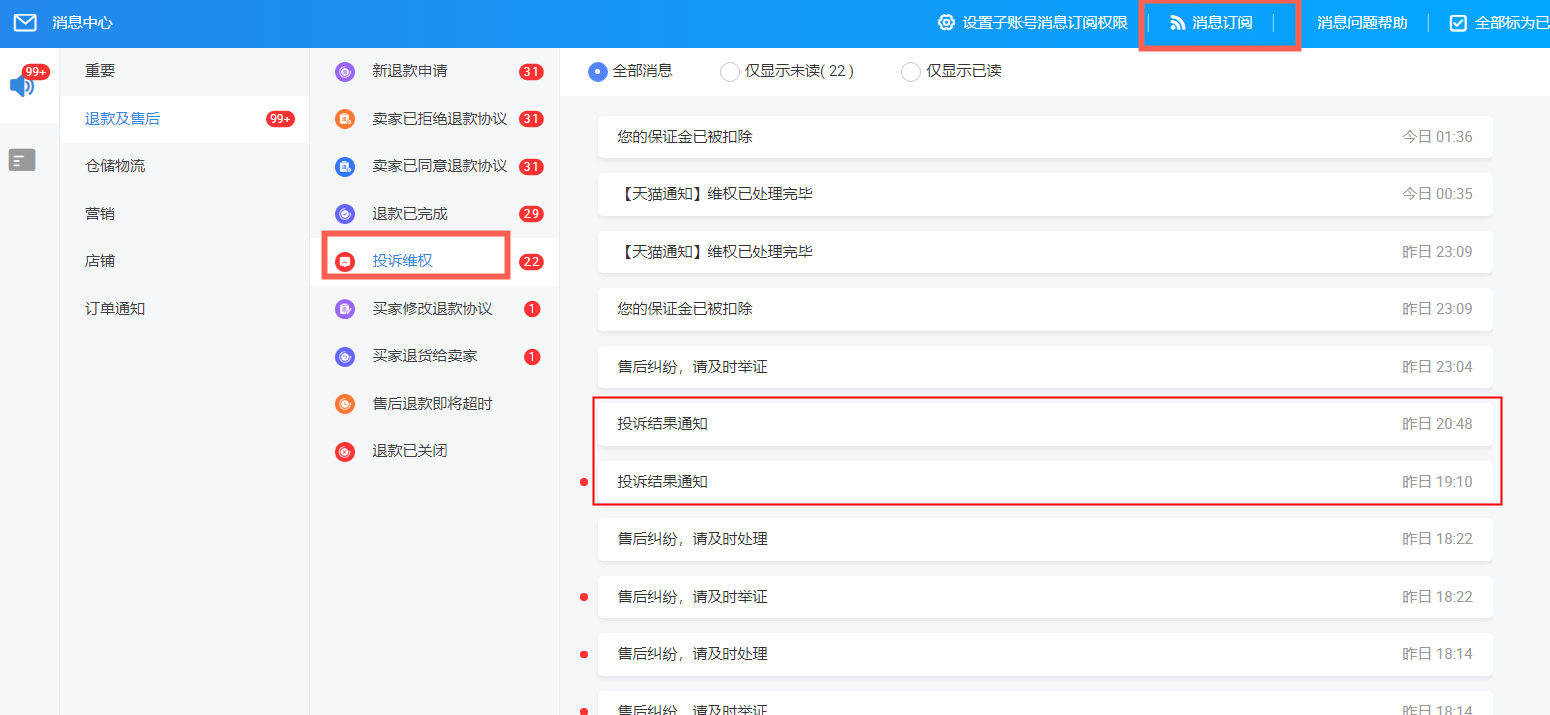Open the 仓储物流 category
This screenshot has height=715, width=1550.
point(184,166)
